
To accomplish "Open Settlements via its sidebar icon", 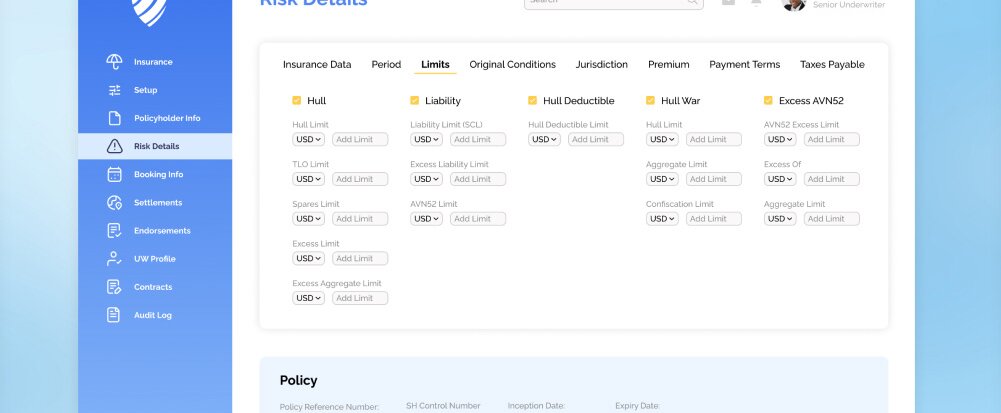I will point(114,203).
